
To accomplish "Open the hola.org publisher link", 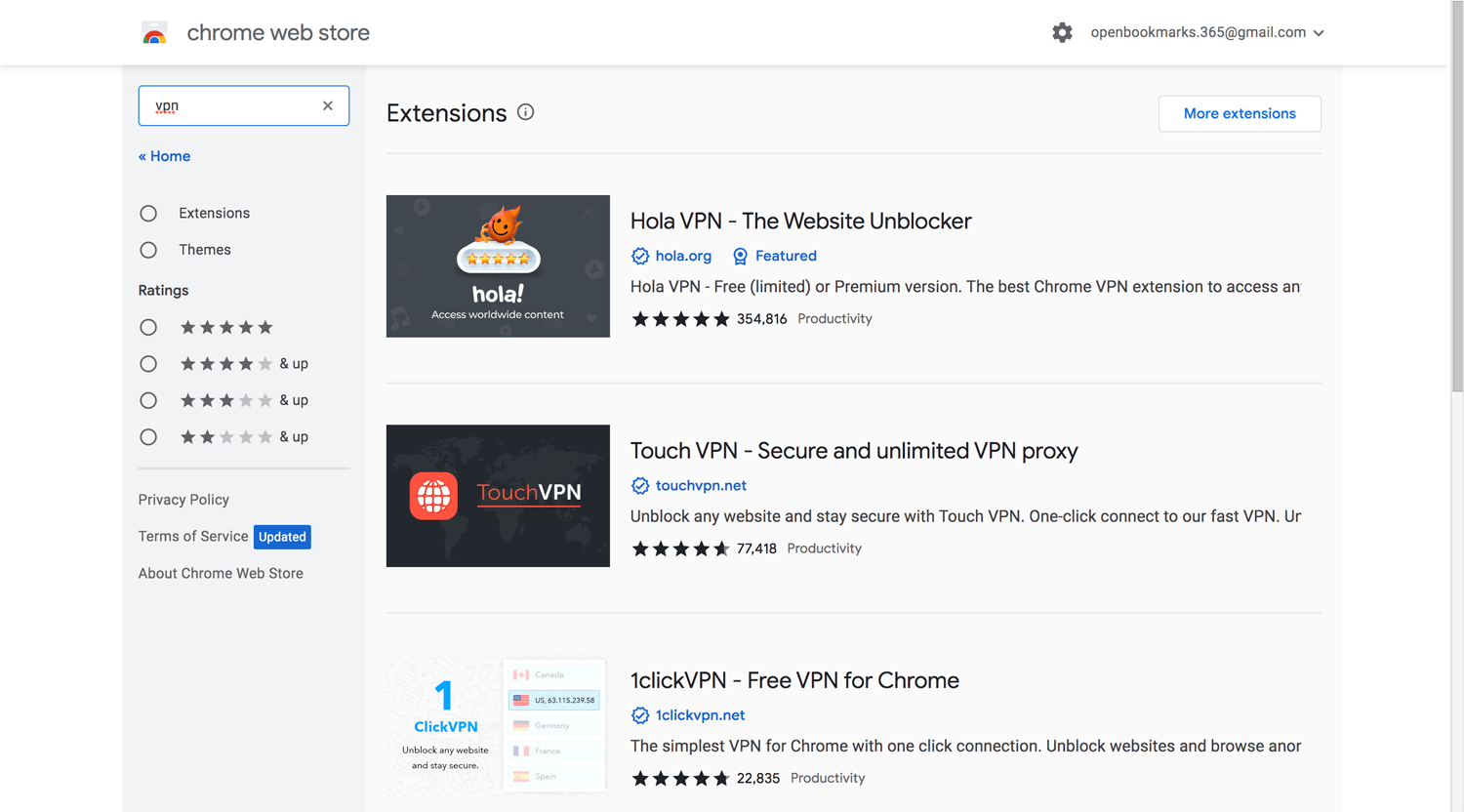I will pyautogui.click(x=683, y=256).
